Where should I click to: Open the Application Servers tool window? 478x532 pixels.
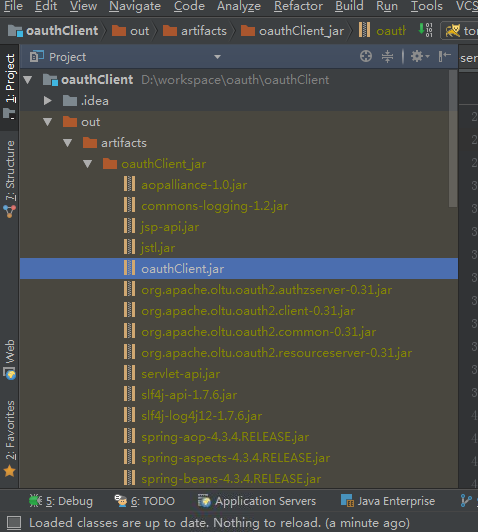tap(257, 501)
